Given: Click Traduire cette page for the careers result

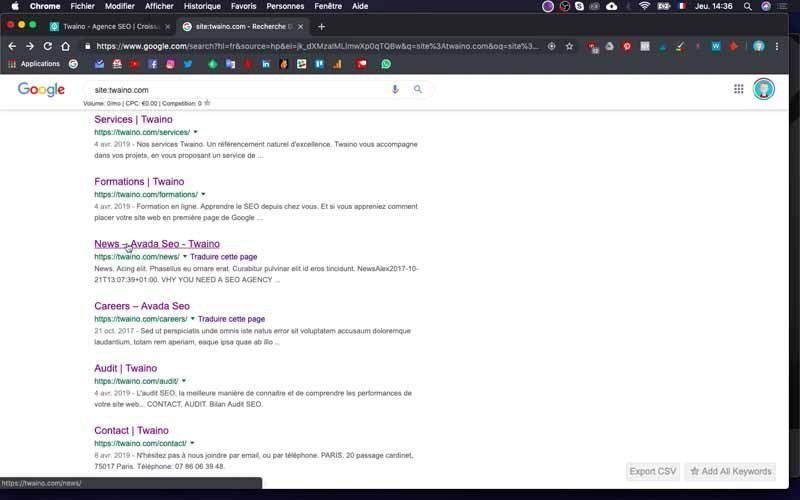Looking at the screenshot, I should [231, 319].
